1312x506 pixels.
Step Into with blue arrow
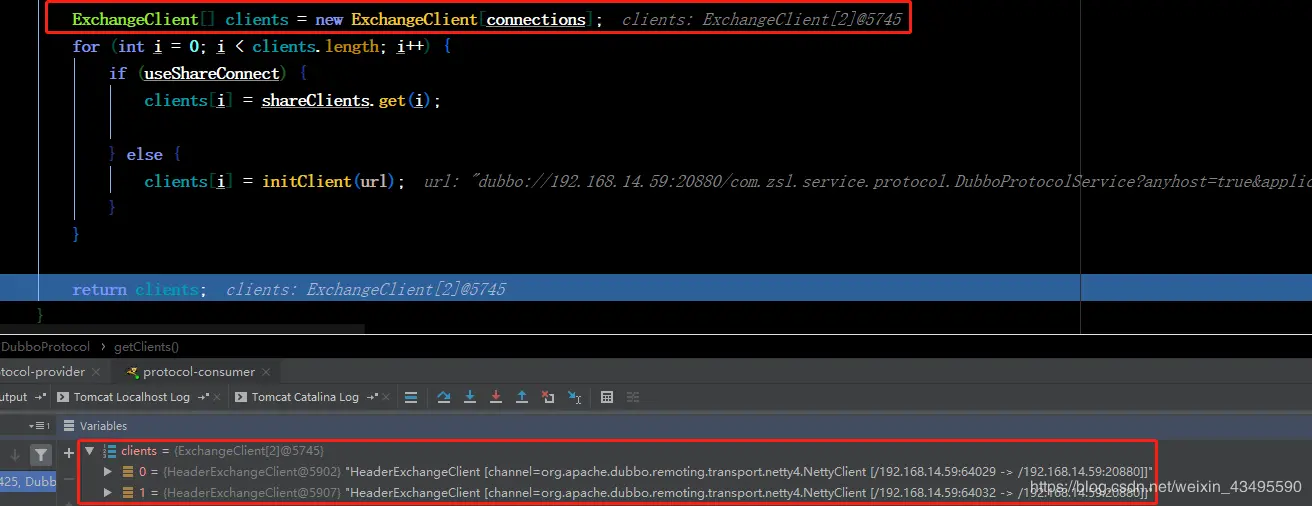[470, 397]
